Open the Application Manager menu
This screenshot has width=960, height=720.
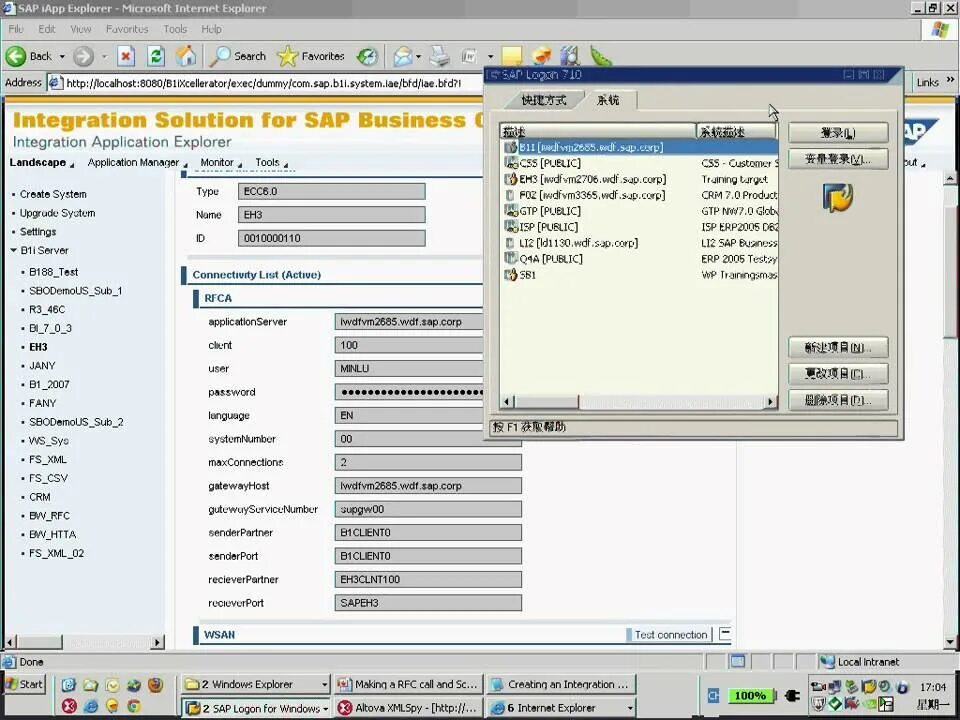click(x=137, y=162)
